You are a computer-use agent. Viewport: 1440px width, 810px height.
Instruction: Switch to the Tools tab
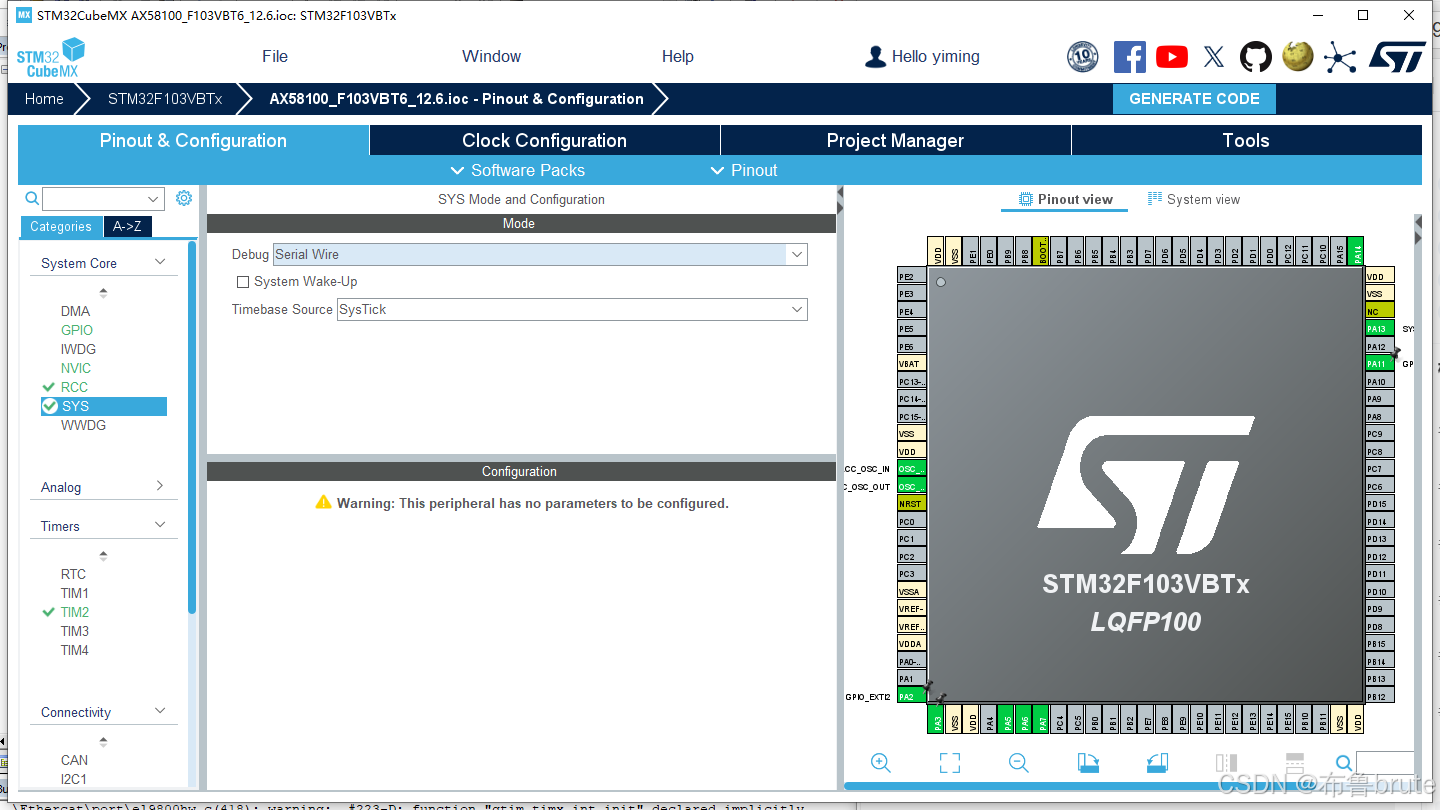click(x=1246, y=140)
